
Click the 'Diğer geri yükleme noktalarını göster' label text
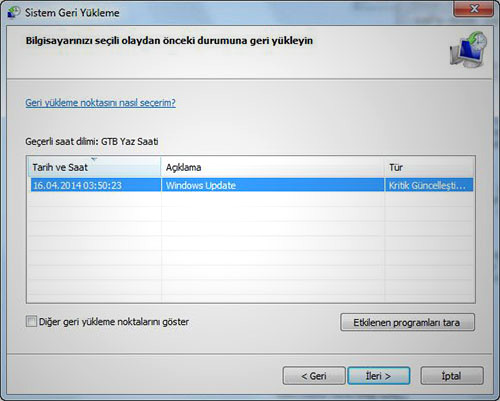click(x=114, y=322)
